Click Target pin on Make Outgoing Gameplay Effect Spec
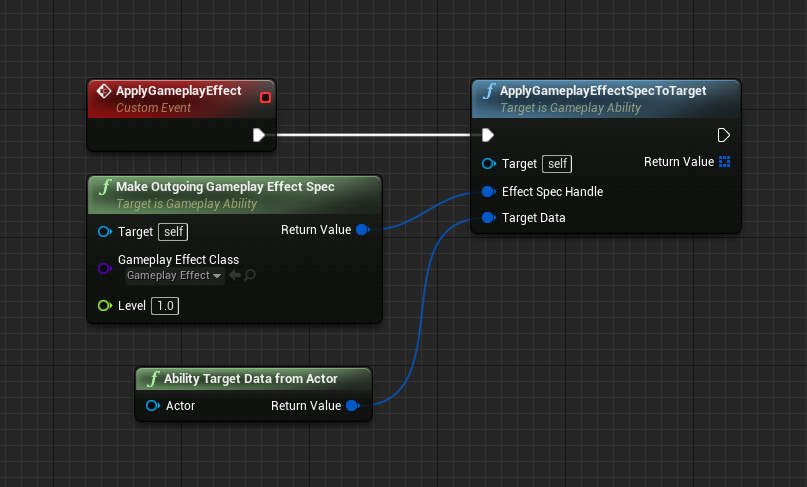 (104, 232)
